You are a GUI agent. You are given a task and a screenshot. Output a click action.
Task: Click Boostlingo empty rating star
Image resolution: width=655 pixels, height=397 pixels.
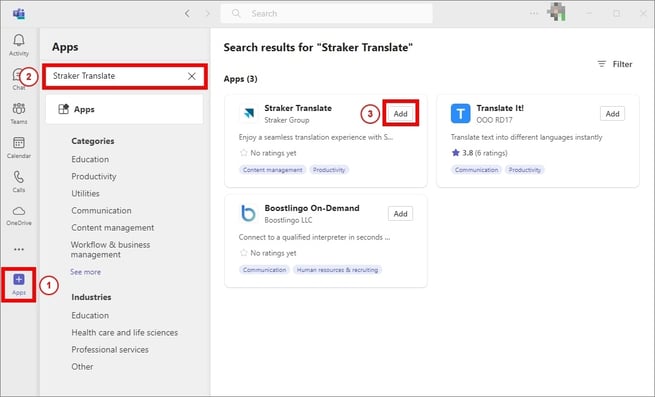point(244,252)
